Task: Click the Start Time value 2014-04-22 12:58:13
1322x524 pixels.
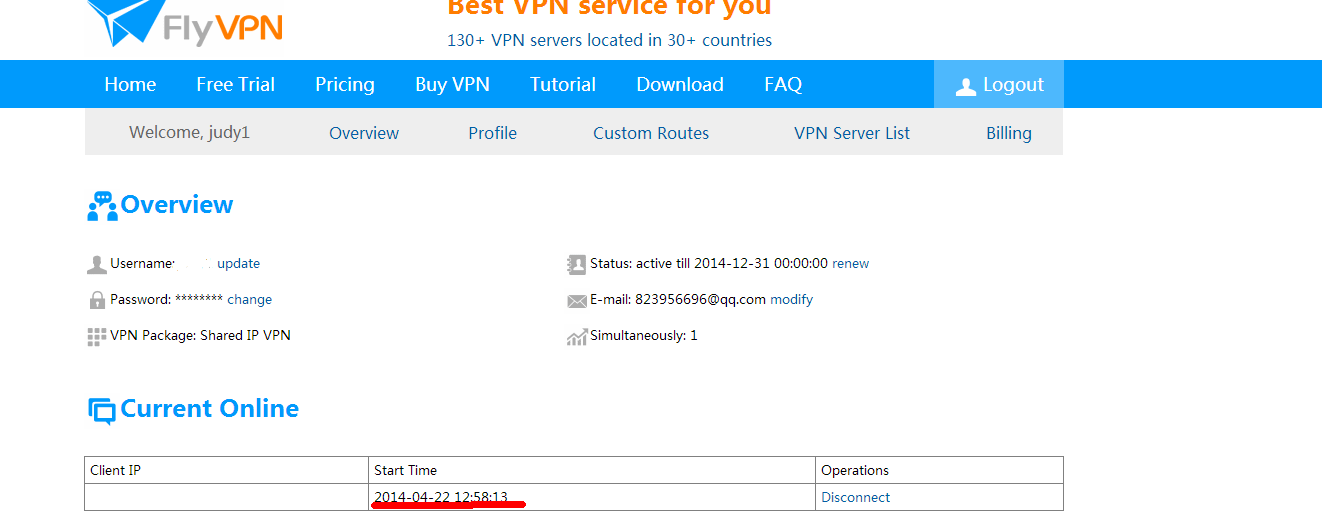Action: [441, 497]
